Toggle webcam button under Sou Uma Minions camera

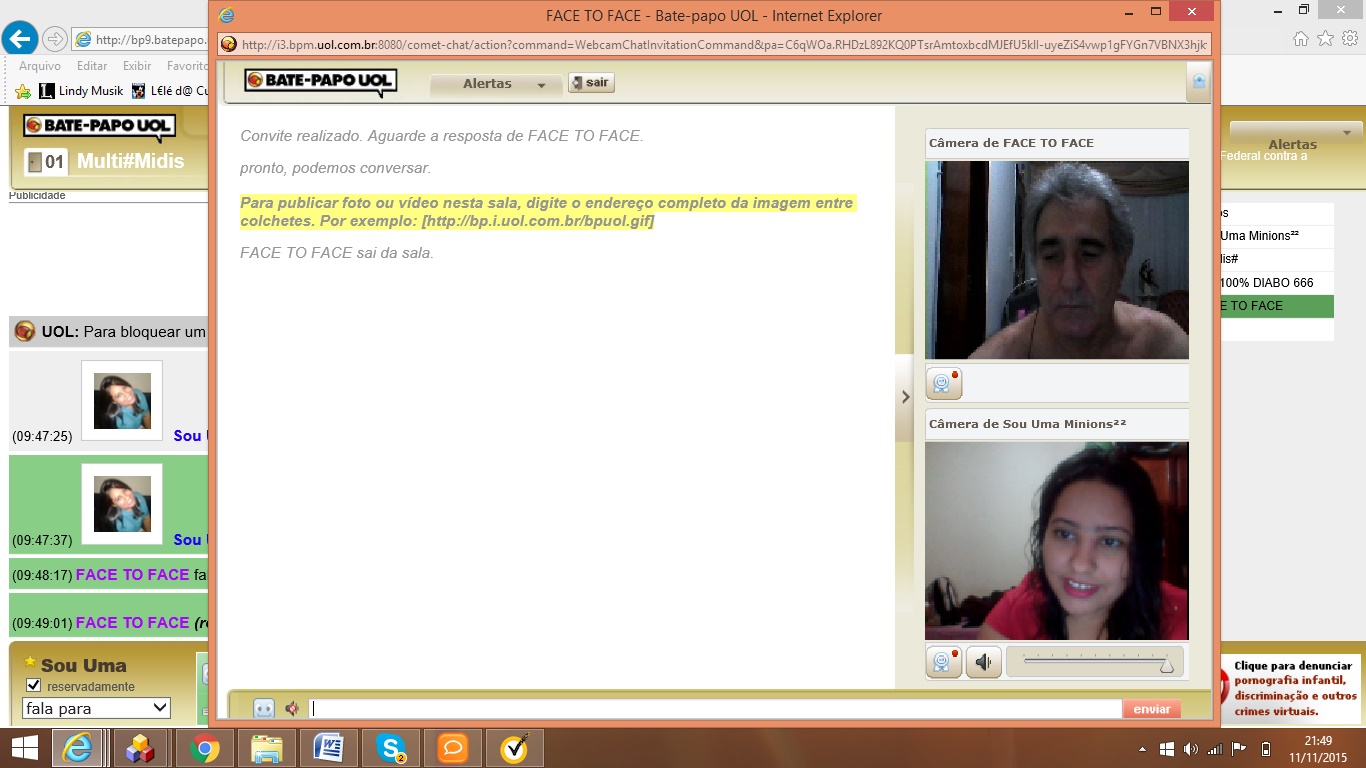tap(943, 662)
